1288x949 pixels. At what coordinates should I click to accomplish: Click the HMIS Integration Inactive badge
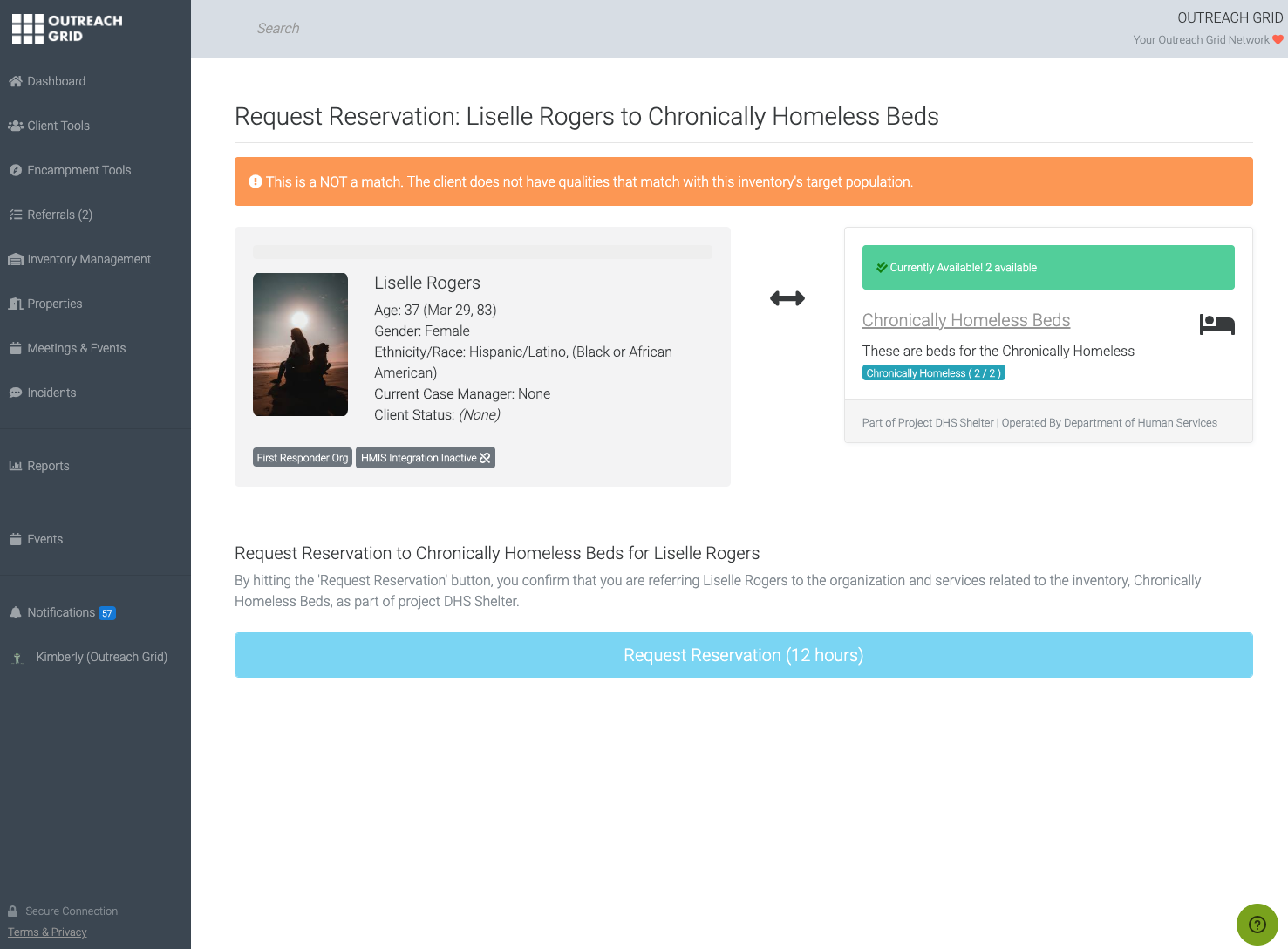(425, 458)
